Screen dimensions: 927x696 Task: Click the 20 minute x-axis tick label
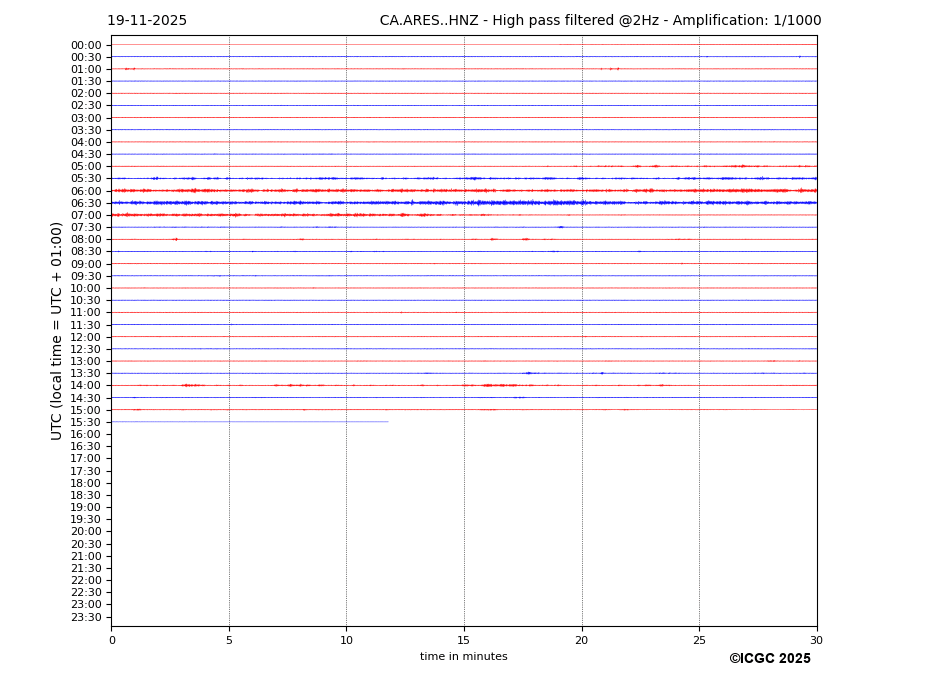pos(581,640)
